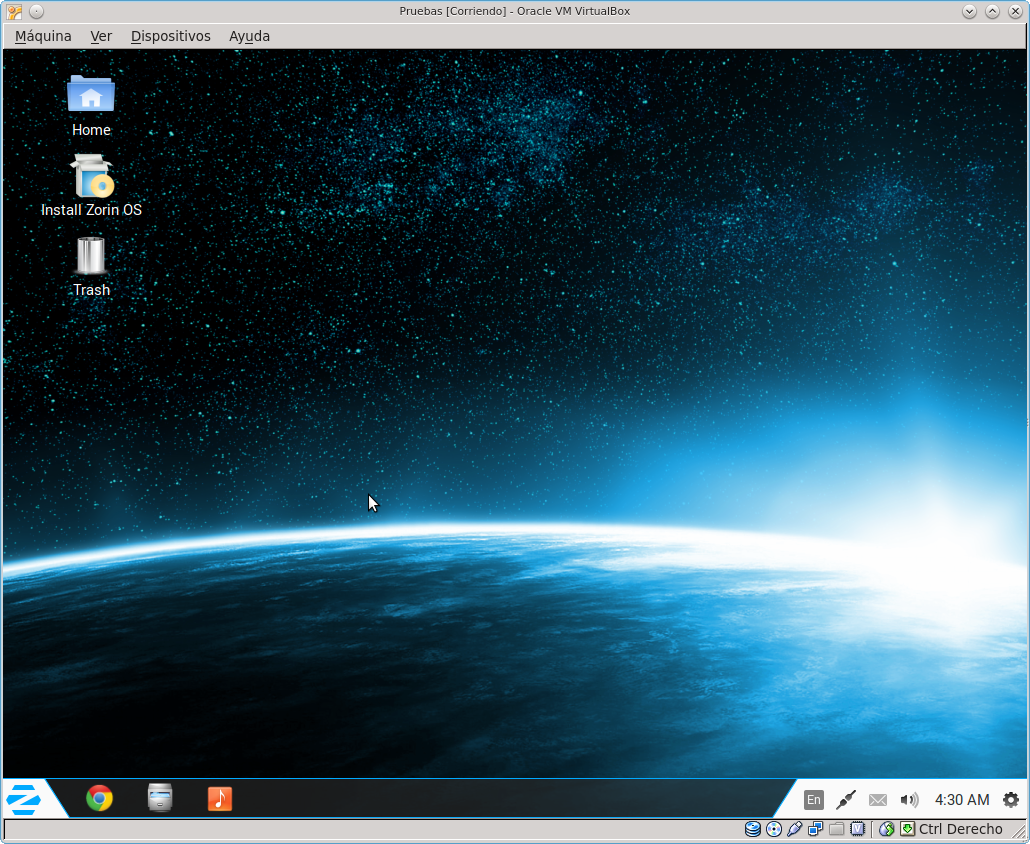This screenshot has height=844, width=1030.
Task: Select the Trash icon on desktop
Action: tap(91, 256)
